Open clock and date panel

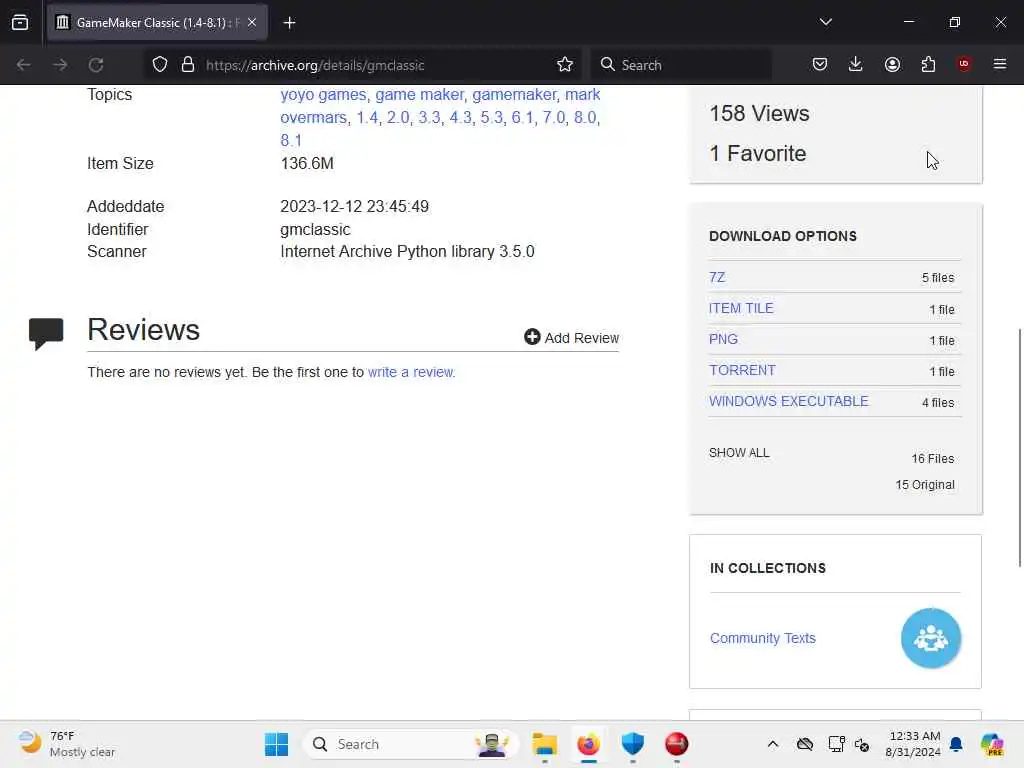[913, 744]
